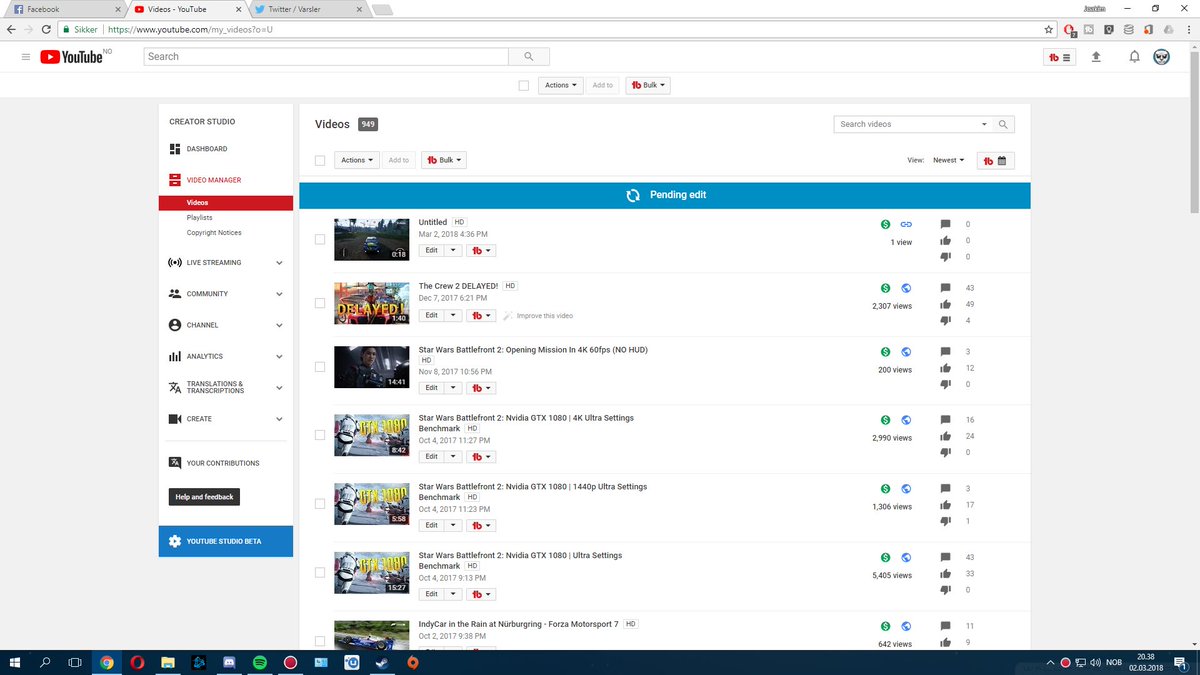Select the checkbox for The Crew 2 DELAYED!
The width and height of the screenshot is (1200, 675).
coord(320,303)
